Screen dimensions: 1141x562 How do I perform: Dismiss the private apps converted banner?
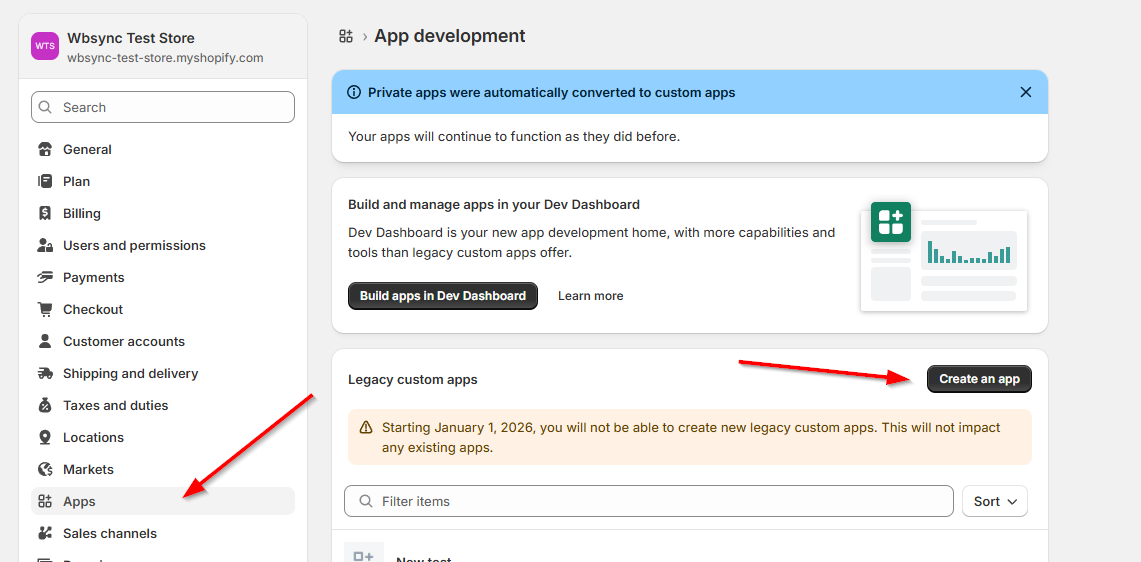1025,92
